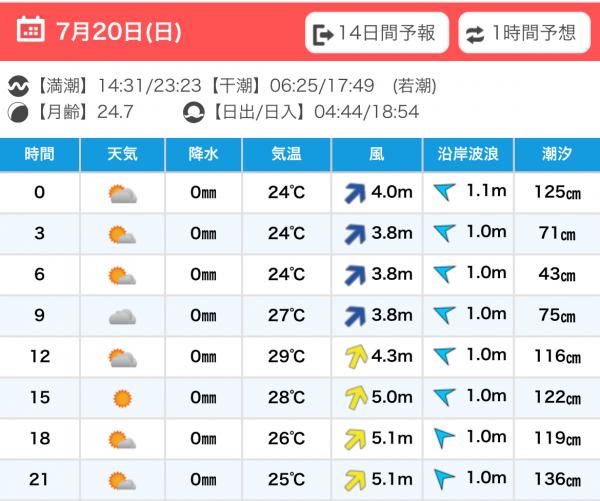Select the 沿岸波浪 column header

pyautogui.click(x=468, y=154)
